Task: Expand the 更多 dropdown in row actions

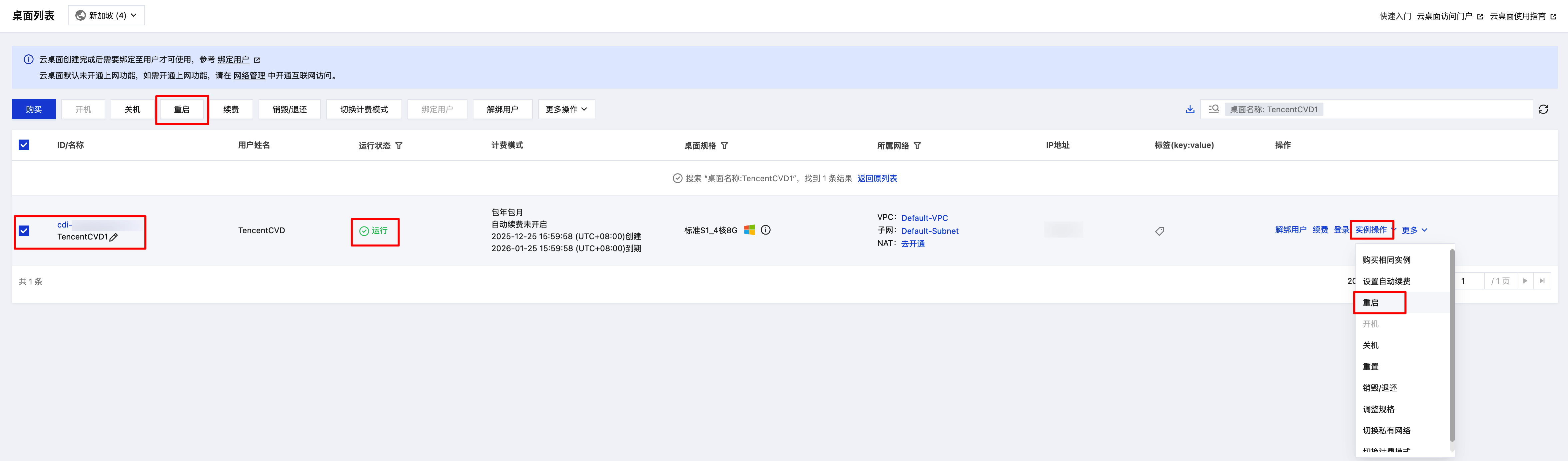Action: pyautogui.click(x=1414, y=230)
